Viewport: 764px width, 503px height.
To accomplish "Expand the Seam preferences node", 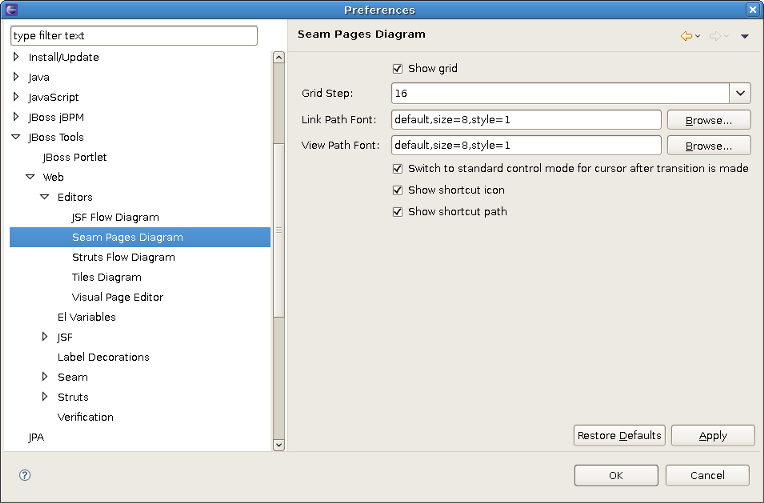I will click(x=45, y=377).
